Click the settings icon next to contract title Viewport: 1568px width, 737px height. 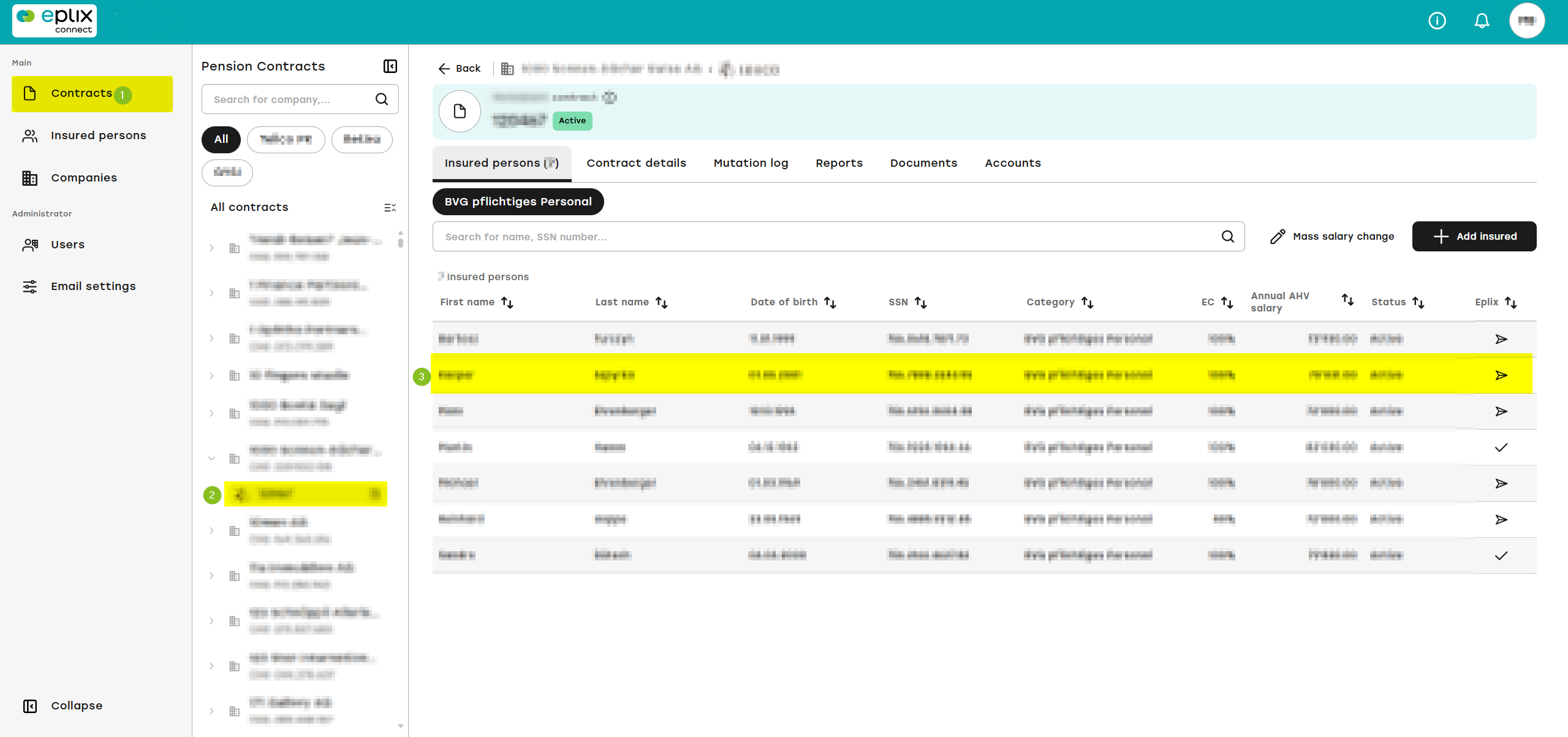point(610,97)
